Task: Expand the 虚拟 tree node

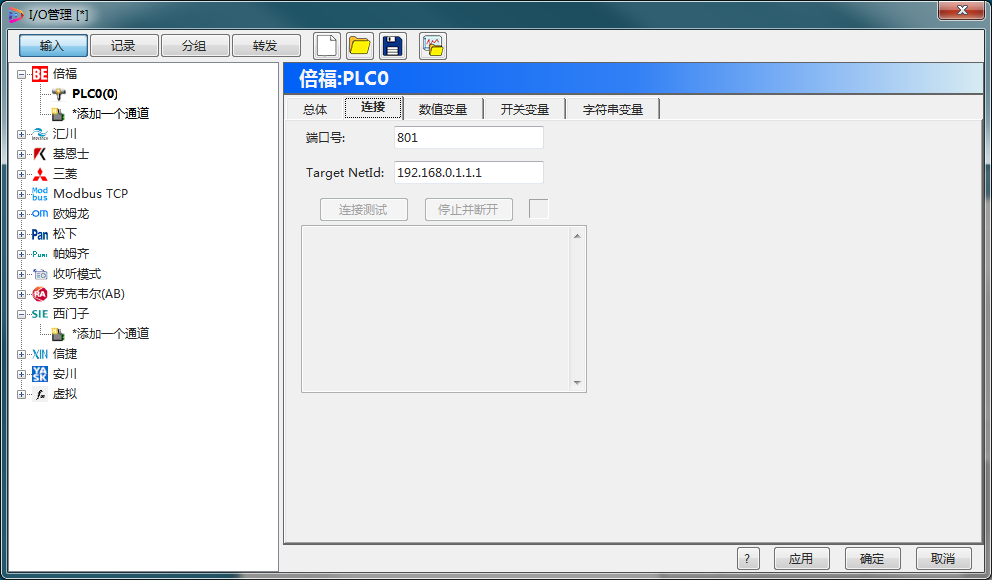Action: 22,394
